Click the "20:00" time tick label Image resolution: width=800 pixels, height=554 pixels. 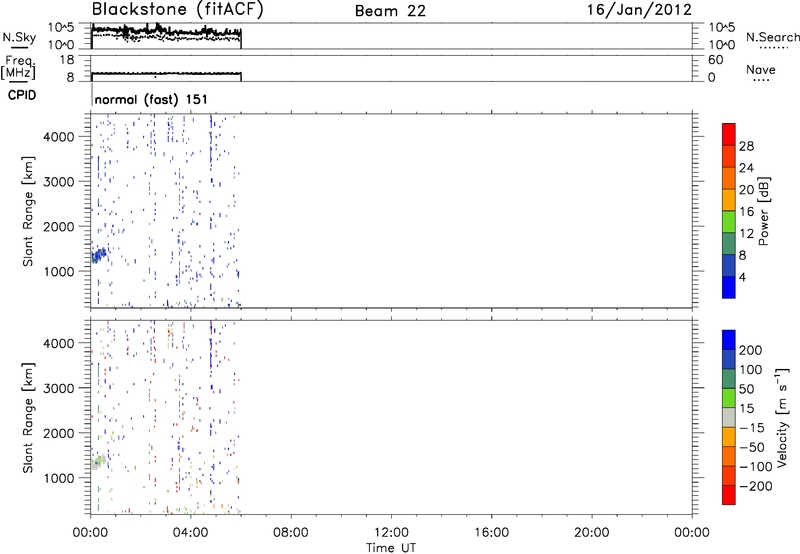[591, 533]
